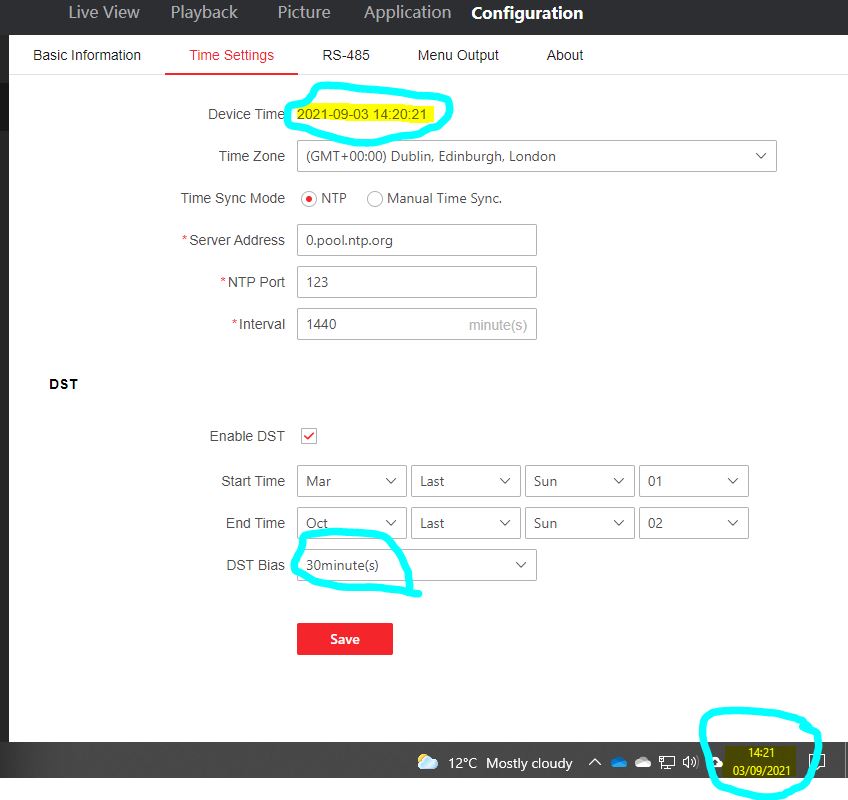Open the volume control speaker icon

pyautogui.click(x=690, y=762)
